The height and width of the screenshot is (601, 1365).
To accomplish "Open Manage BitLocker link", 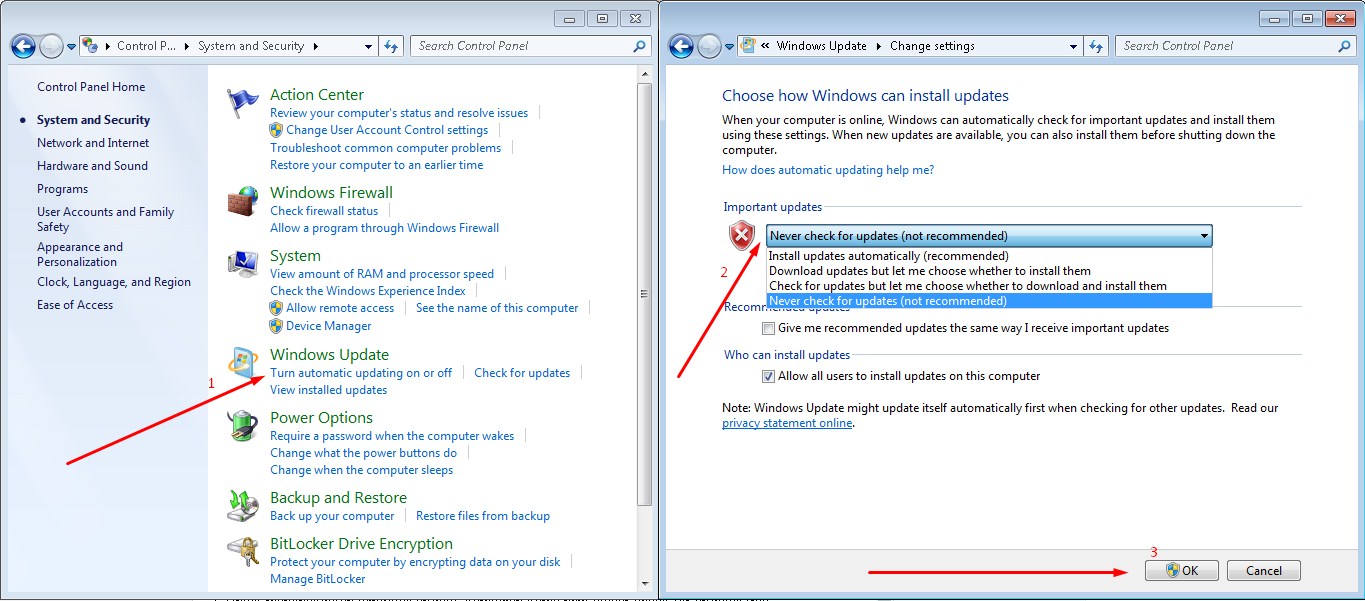I will click(x=318, y=579).
